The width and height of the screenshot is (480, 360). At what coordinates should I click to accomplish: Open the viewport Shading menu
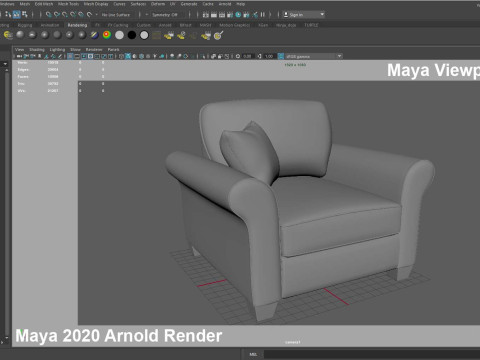[x=37, y=50]
